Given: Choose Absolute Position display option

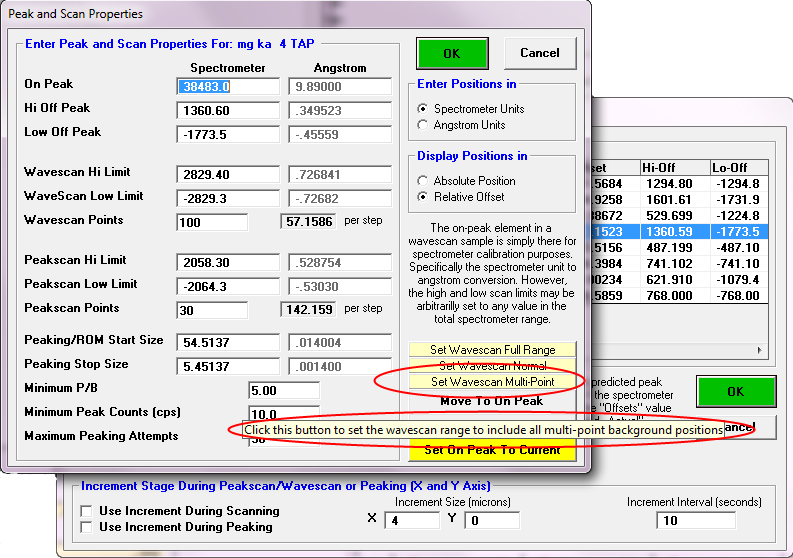Looking at the screenshot, I should coord(423,181).
